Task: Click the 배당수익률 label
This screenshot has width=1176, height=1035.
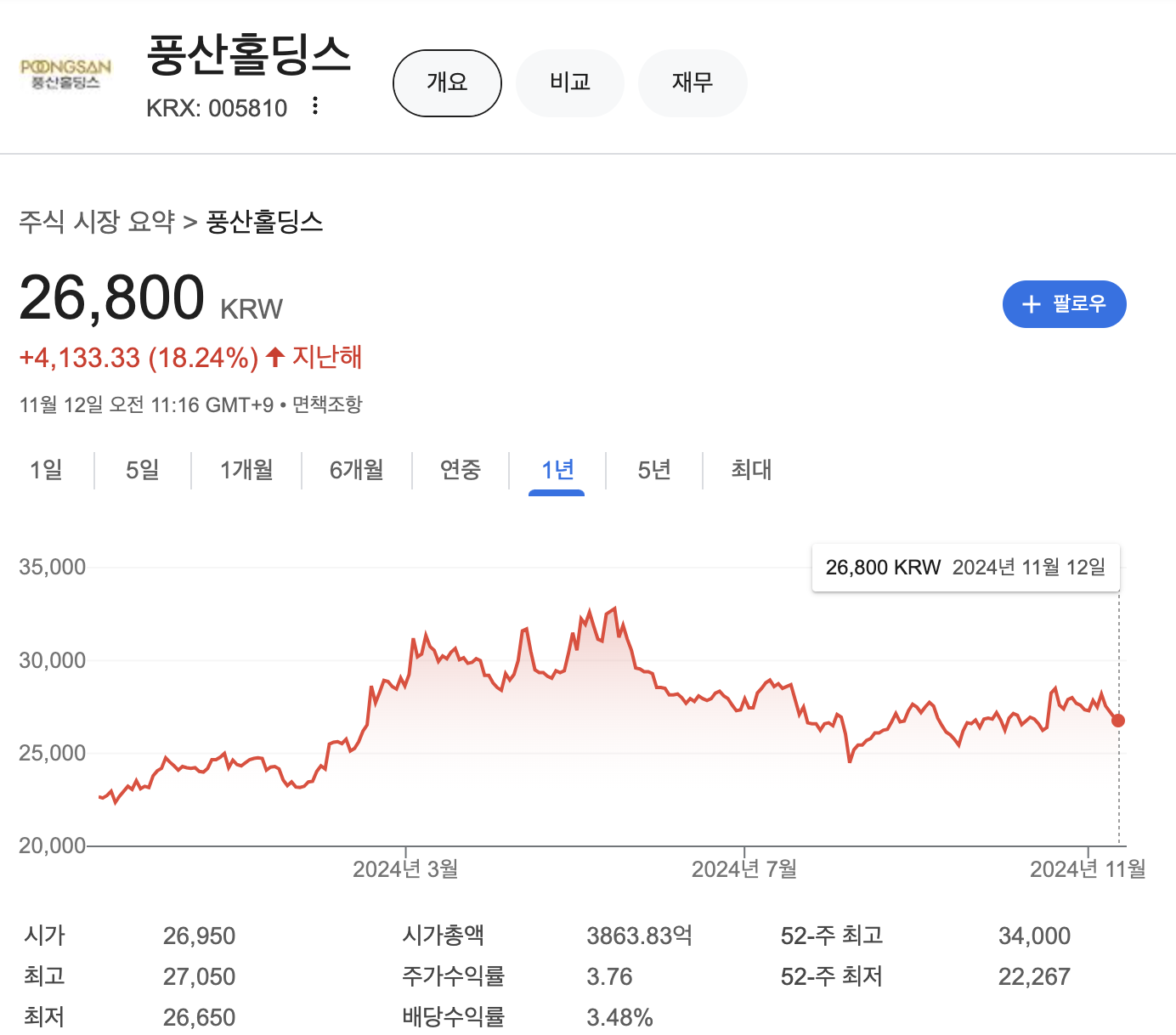Action: tap(453, 1017)
